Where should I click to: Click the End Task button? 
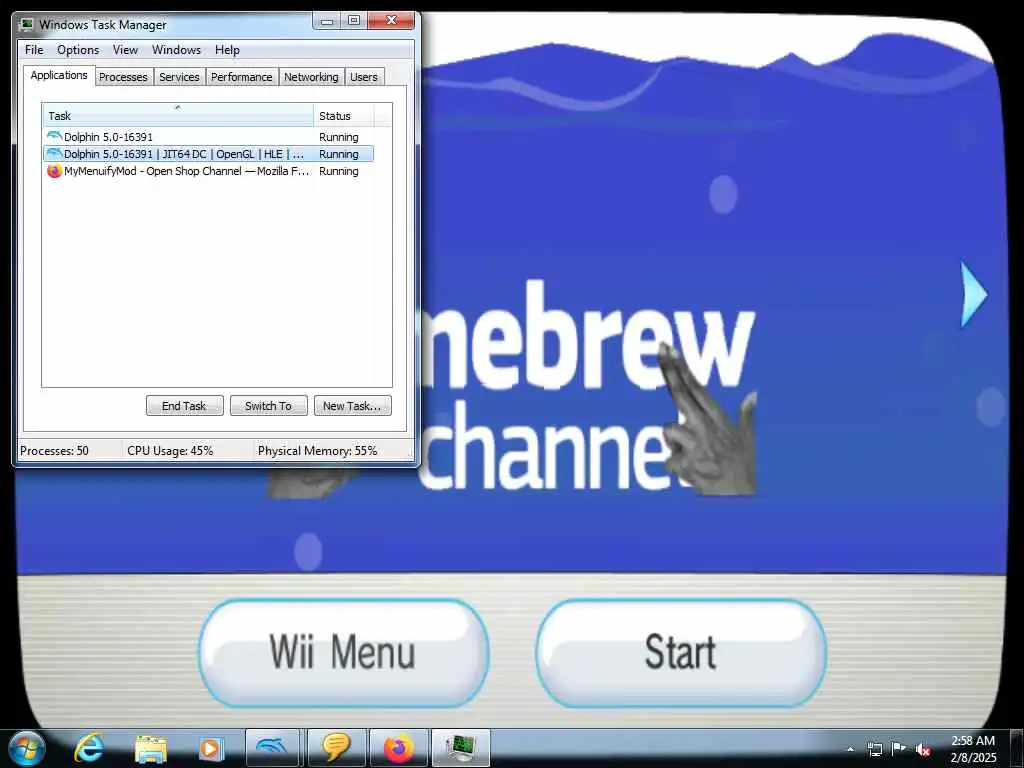[x=184, y=406]
